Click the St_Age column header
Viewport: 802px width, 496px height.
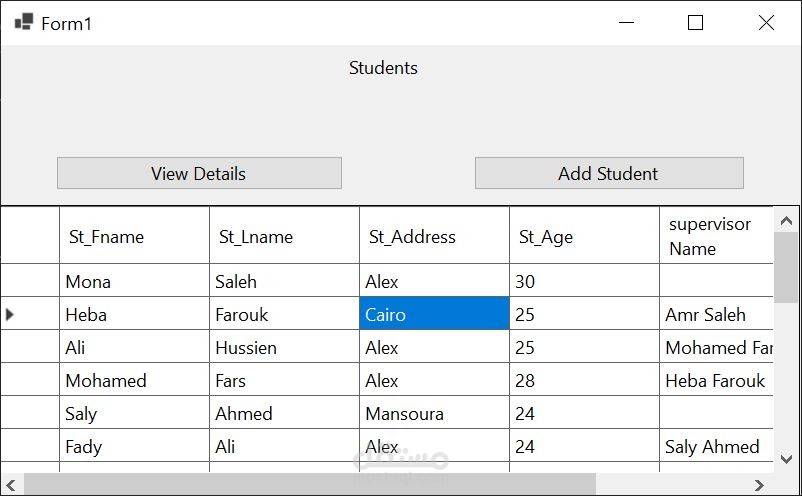(584, 237)
